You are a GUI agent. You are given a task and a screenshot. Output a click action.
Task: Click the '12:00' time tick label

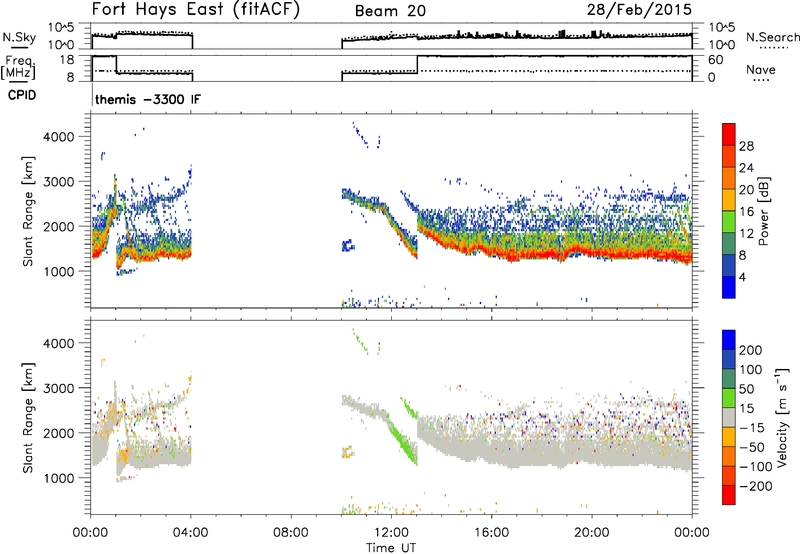click(391, 533)
